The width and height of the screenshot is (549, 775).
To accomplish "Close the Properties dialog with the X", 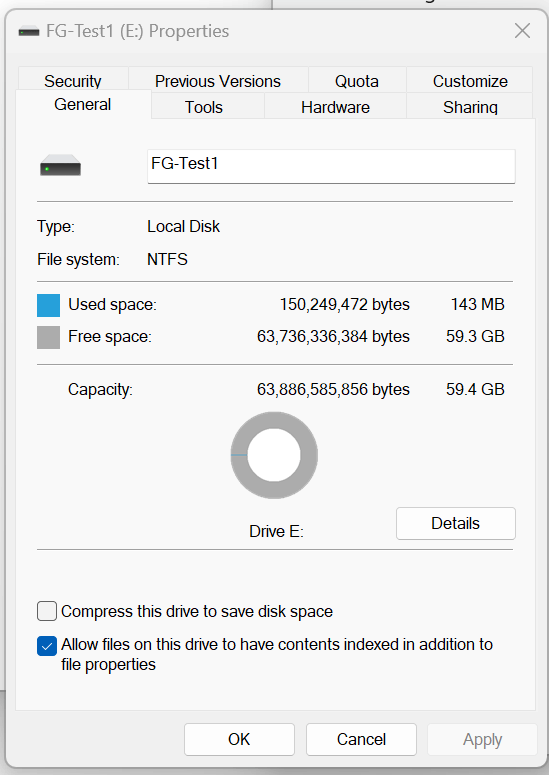I will (x=522, y=31).
